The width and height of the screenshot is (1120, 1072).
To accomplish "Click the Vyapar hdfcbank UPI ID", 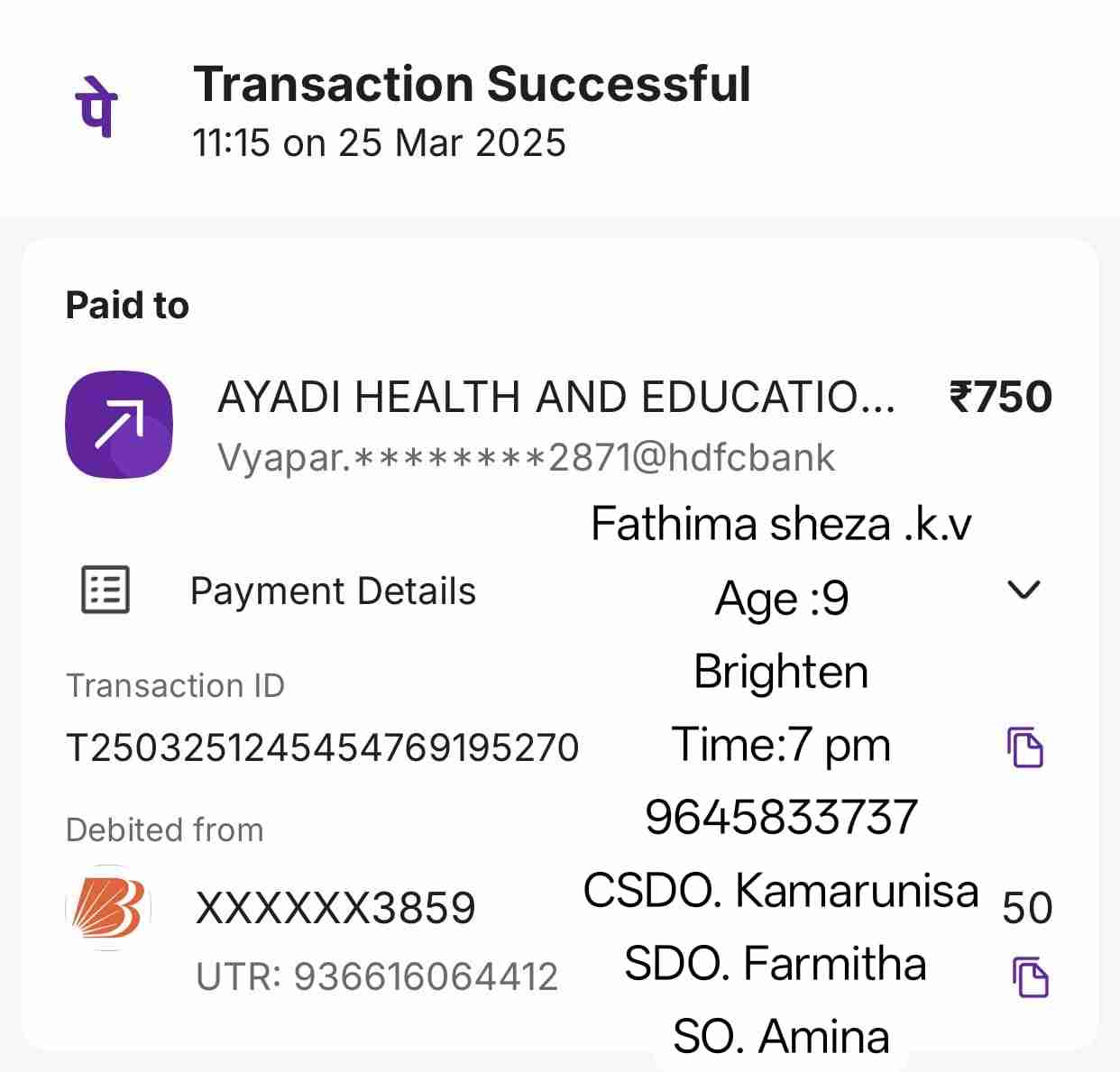I will point(526,458).
